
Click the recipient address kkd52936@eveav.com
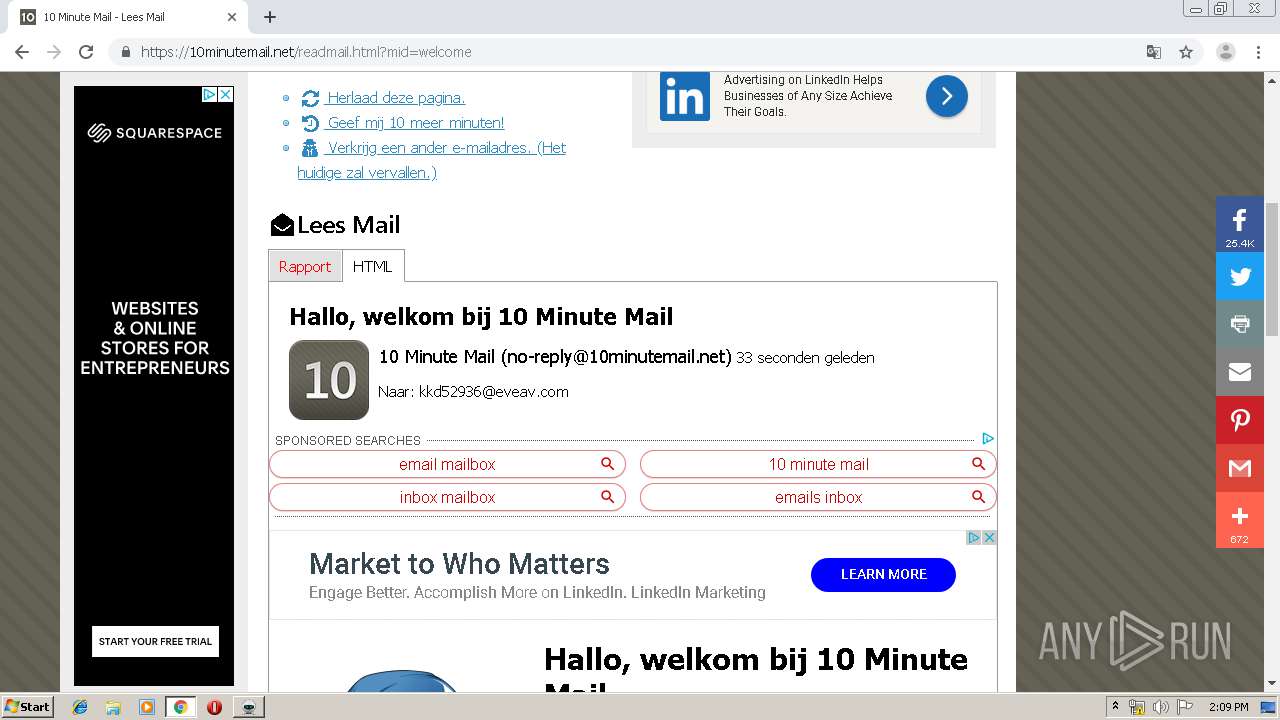coord(493,392)
